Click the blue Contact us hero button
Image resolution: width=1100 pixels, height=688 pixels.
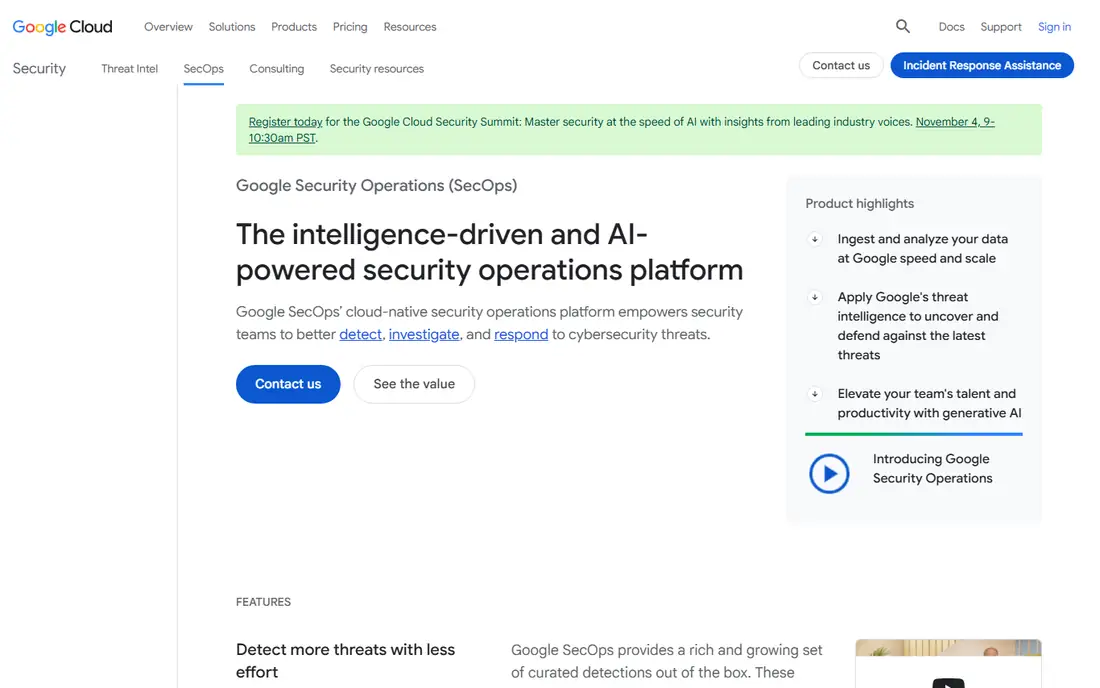click(x=288, y=384)
